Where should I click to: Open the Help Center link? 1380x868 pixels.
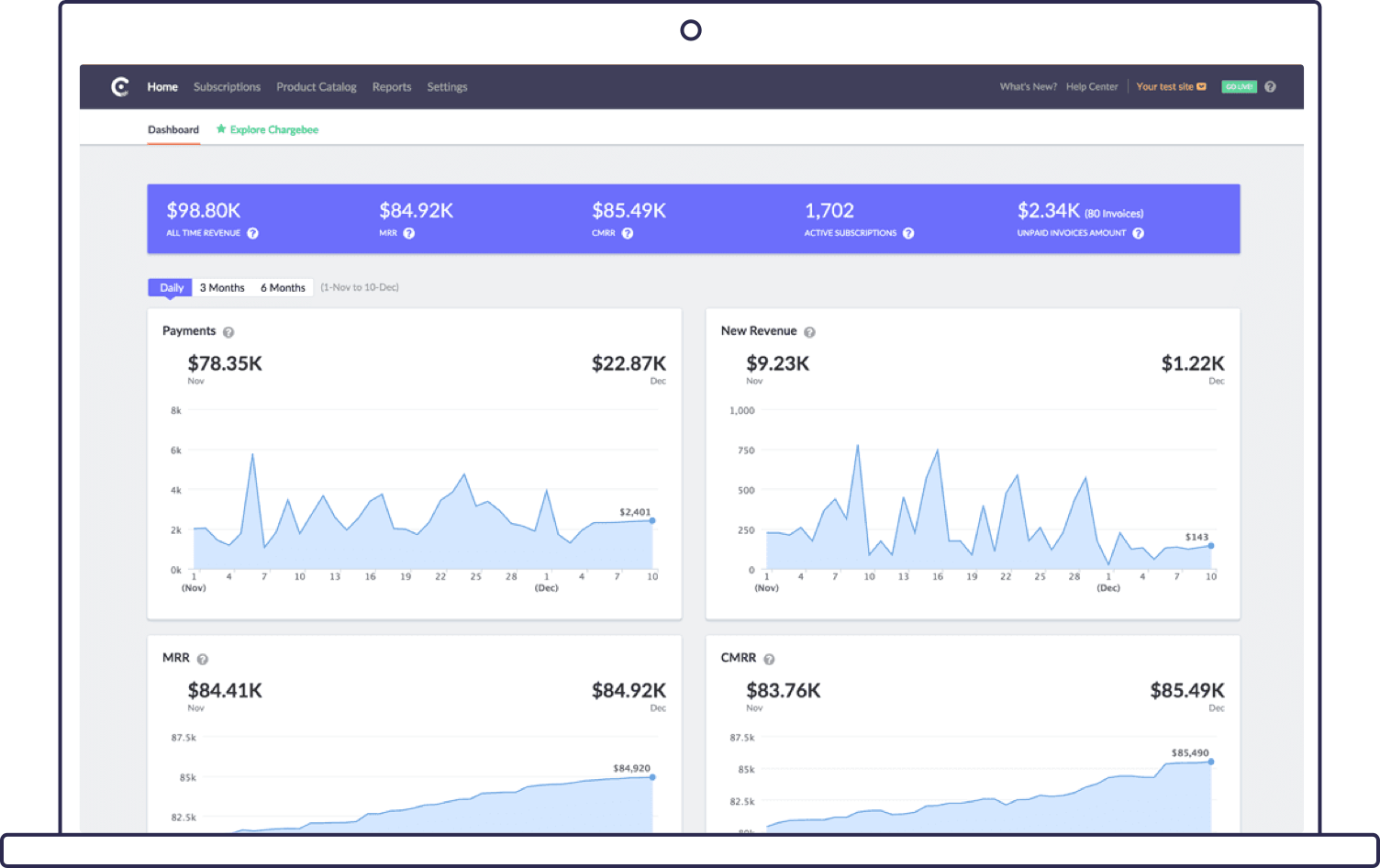click(x=1092, y=87)
